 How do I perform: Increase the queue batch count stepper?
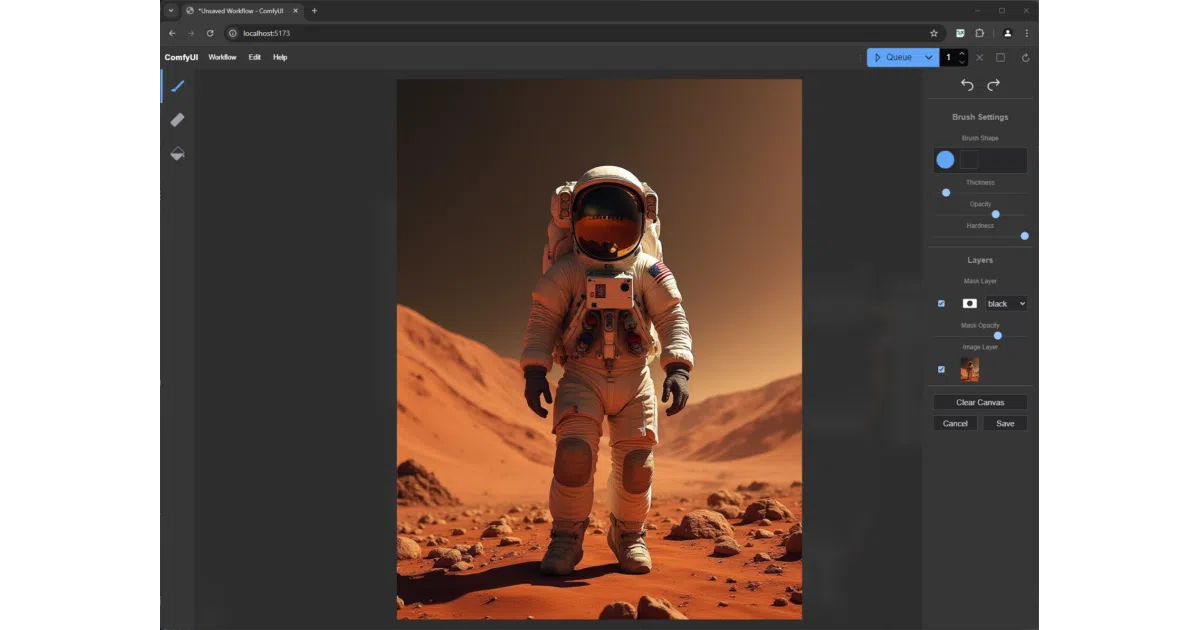[x=962, y=53]
